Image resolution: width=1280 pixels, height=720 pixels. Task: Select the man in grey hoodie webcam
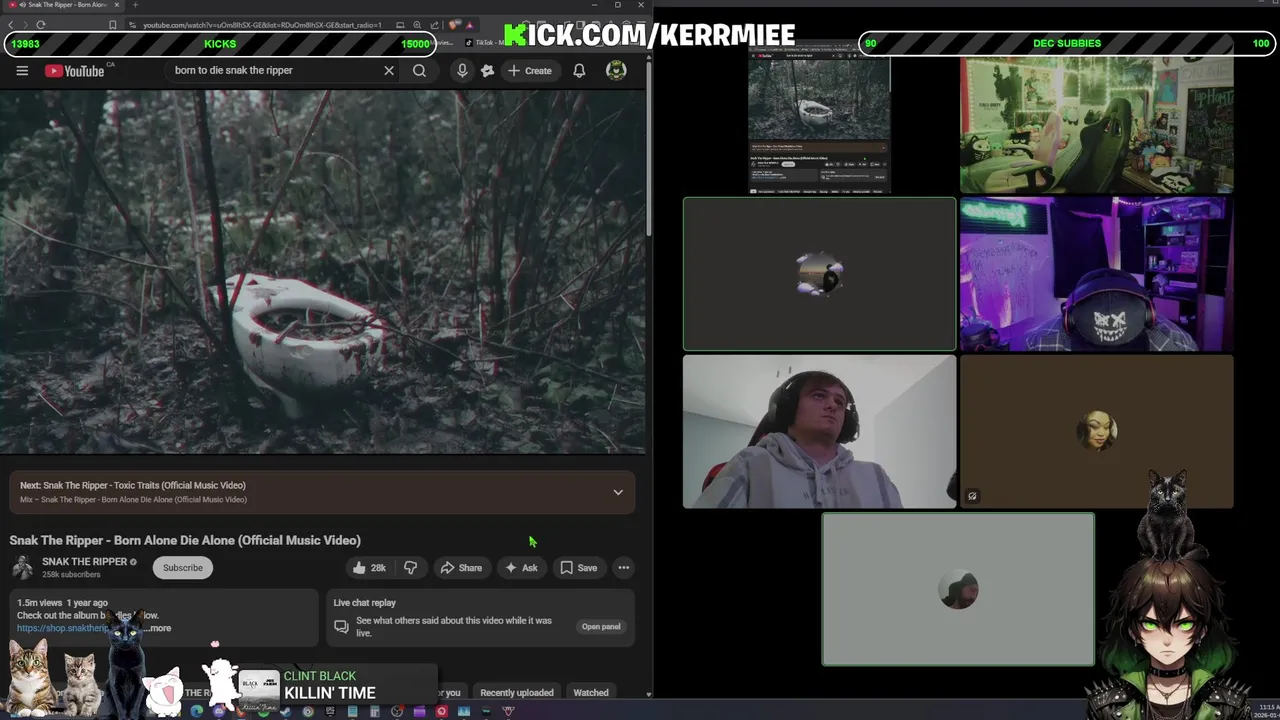[x=819, y=432]
